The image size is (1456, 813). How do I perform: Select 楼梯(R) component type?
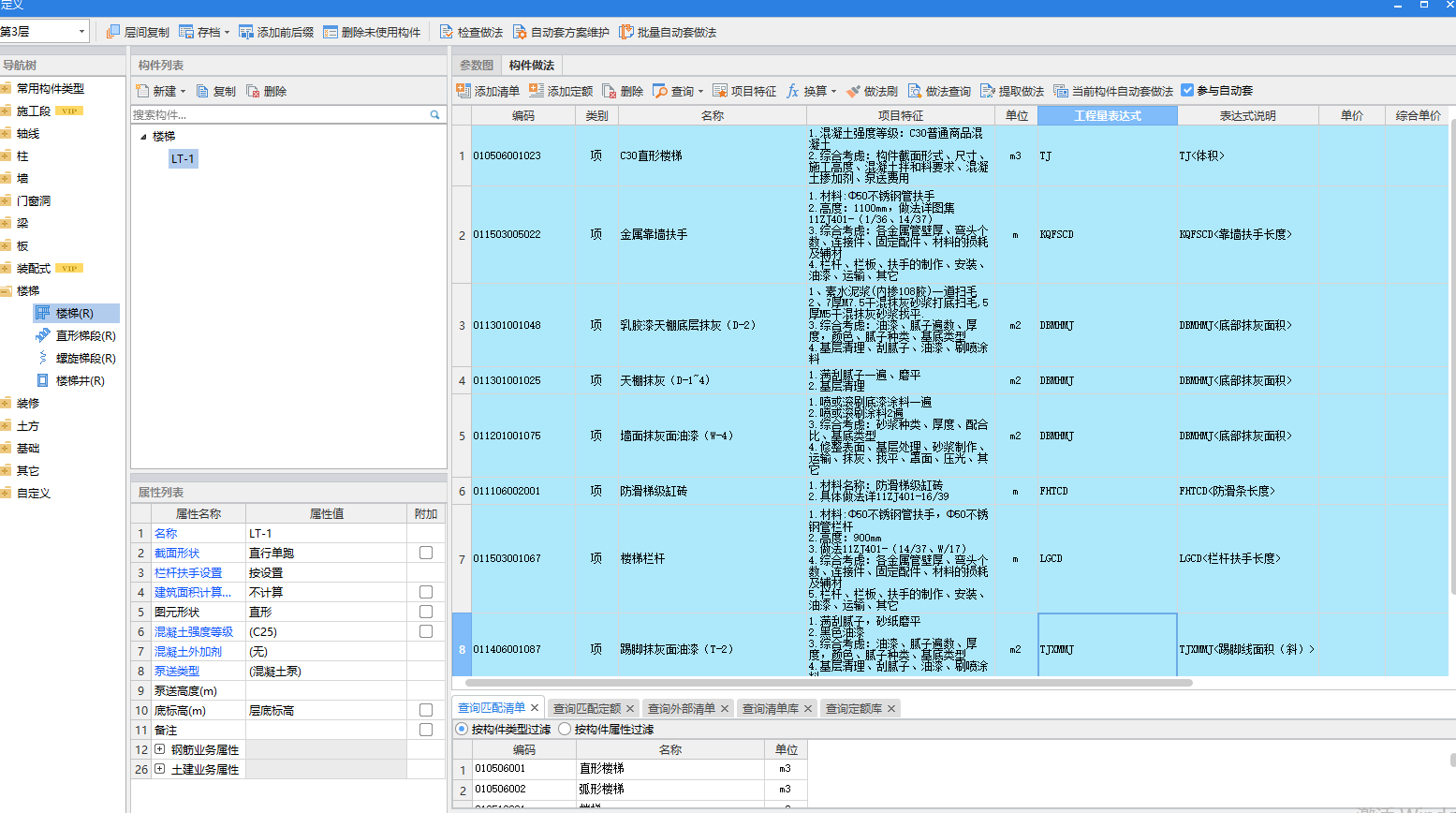coord(75,313)
